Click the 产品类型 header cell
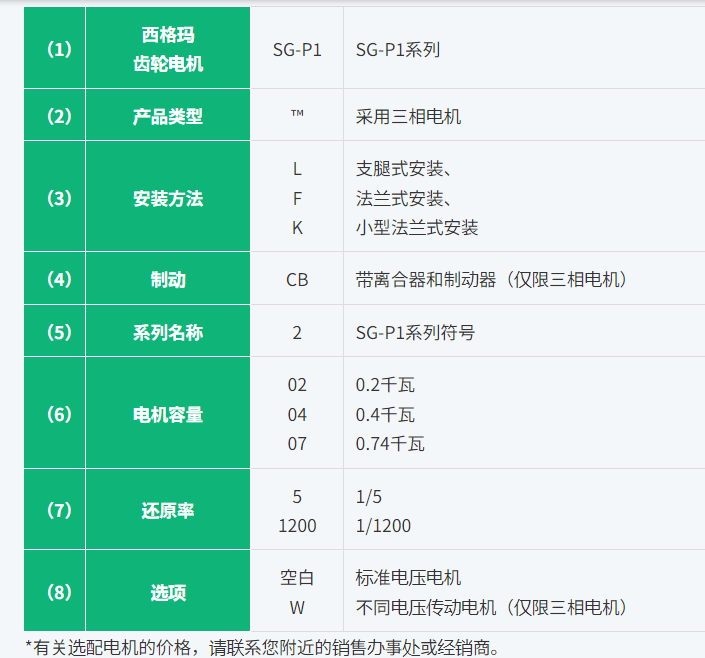Viewport: 705px width, 658px height. pos(168,115)
